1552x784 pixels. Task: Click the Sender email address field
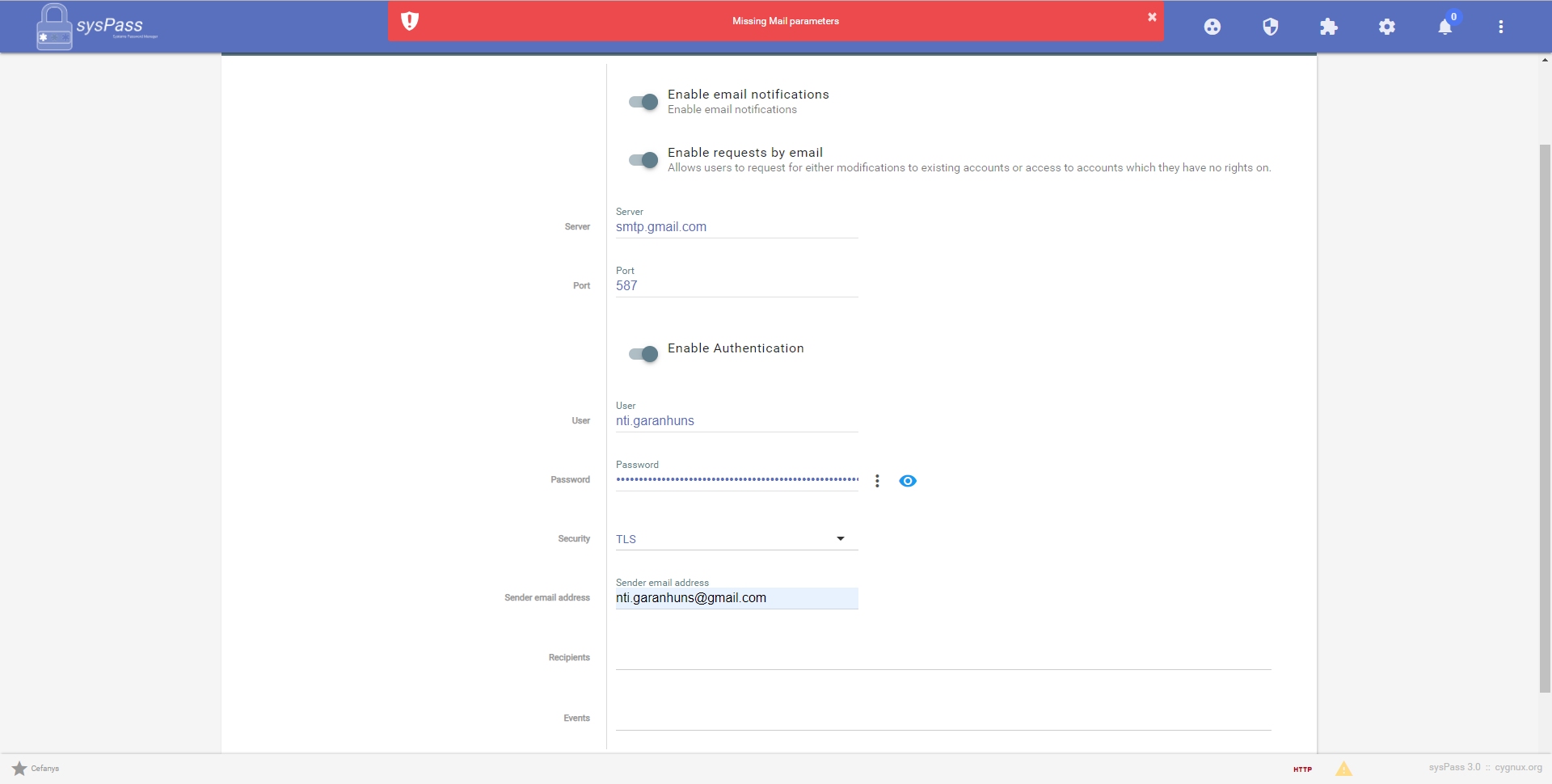[x=736, y=598]
